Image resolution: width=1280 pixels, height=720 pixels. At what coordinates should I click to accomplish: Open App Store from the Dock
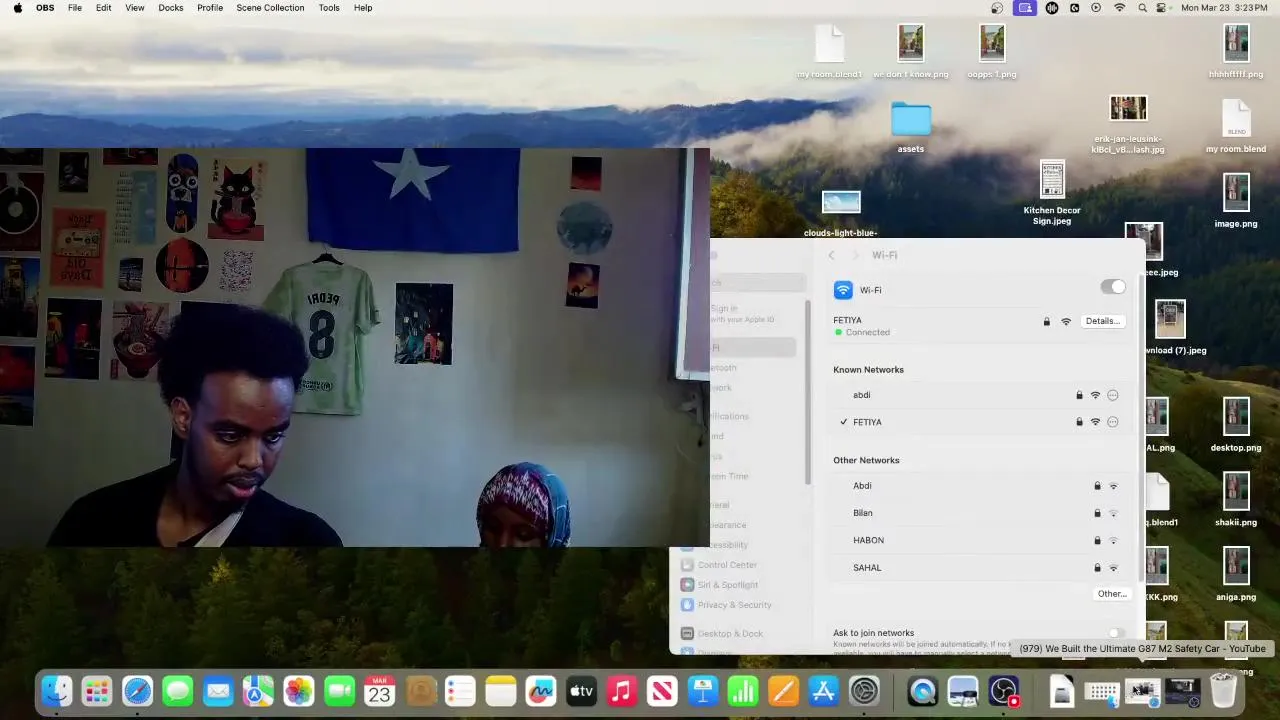824,691
